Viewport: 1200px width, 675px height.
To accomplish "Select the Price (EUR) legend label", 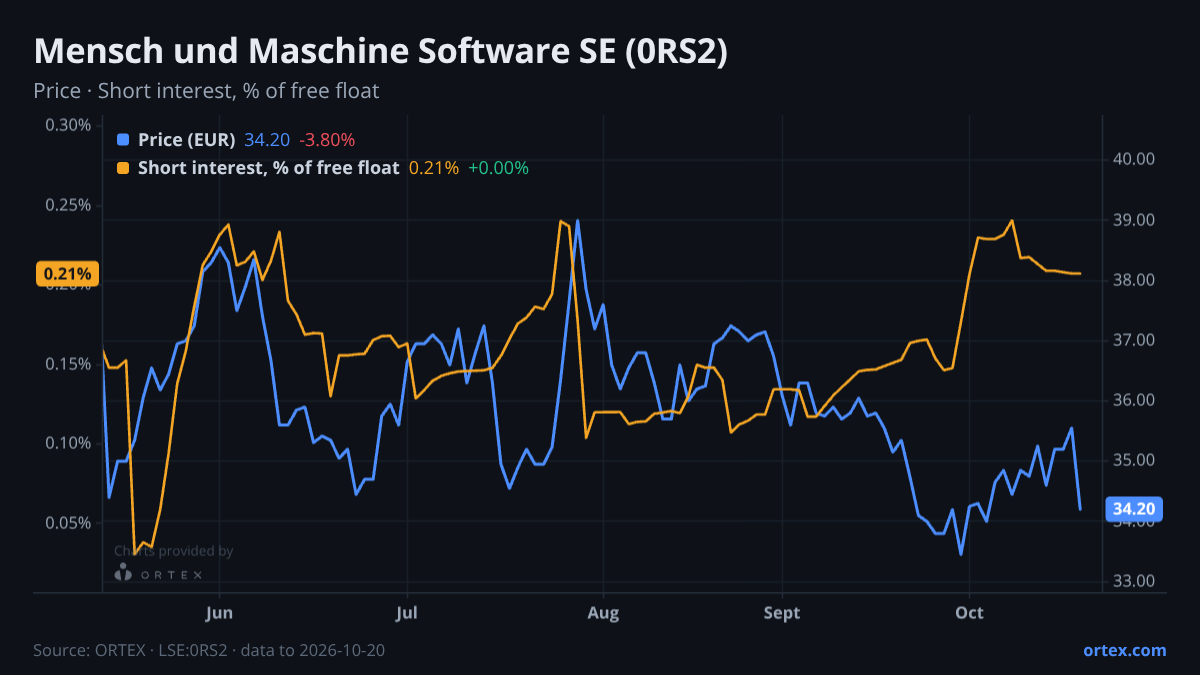I will pyautogui.click(x=187, y=140).
